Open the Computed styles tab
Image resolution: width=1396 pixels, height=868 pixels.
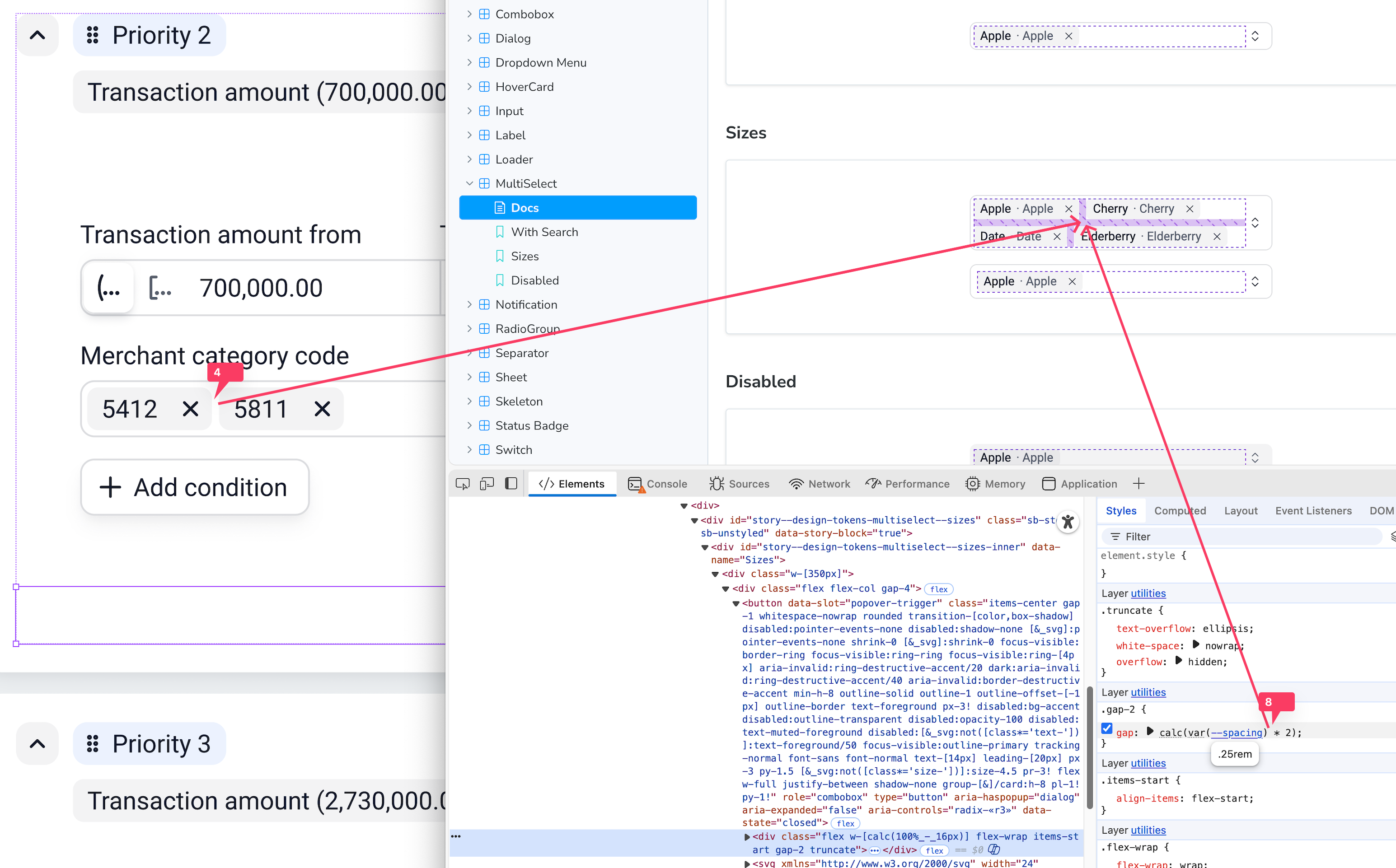tap(1180, 511)
